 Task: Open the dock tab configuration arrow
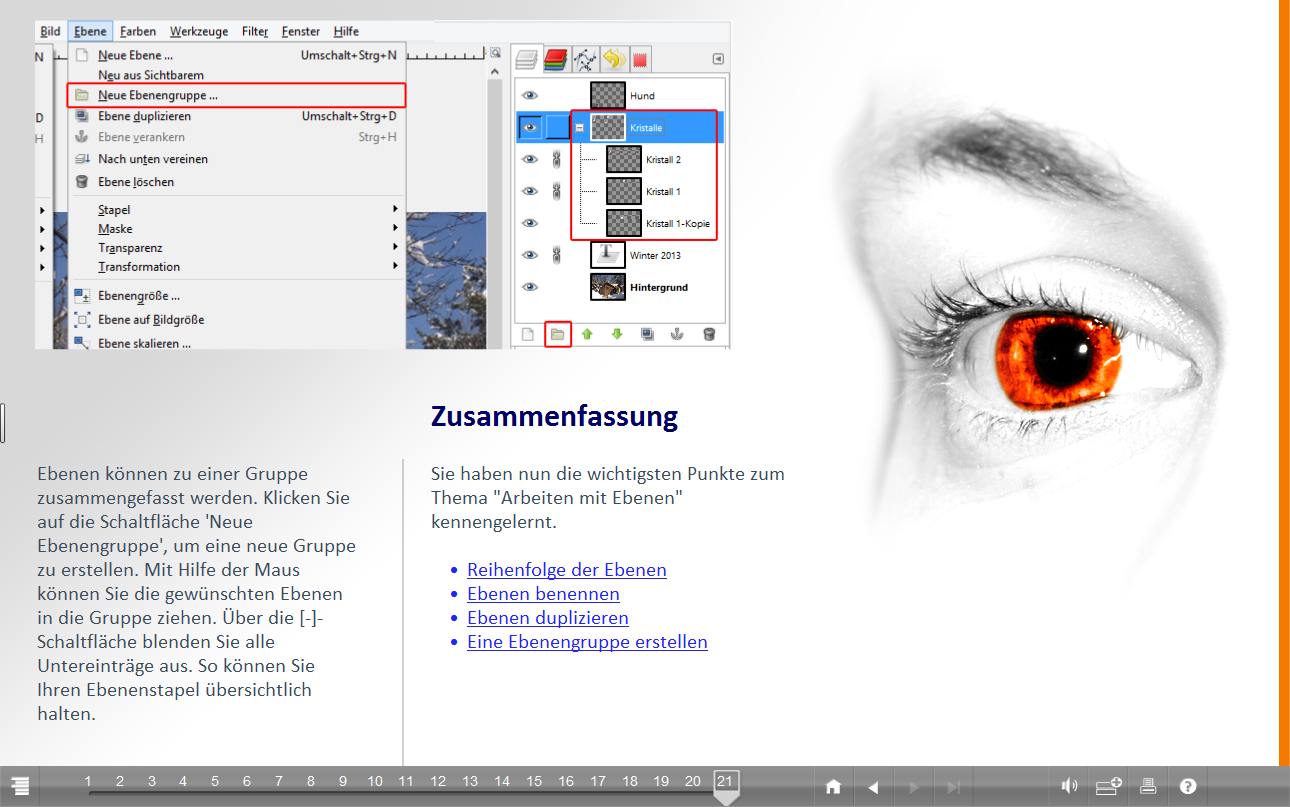718,59
